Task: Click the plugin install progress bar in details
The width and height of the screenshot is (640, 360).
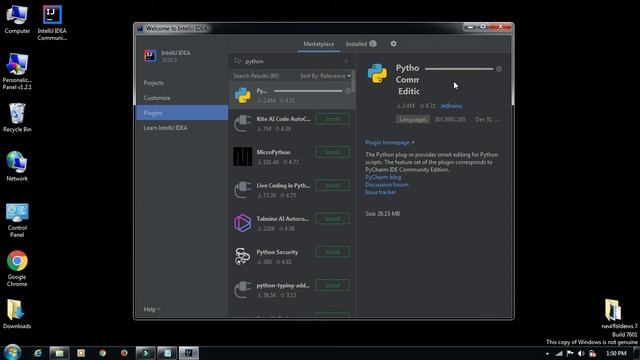Action: (459, 69)
